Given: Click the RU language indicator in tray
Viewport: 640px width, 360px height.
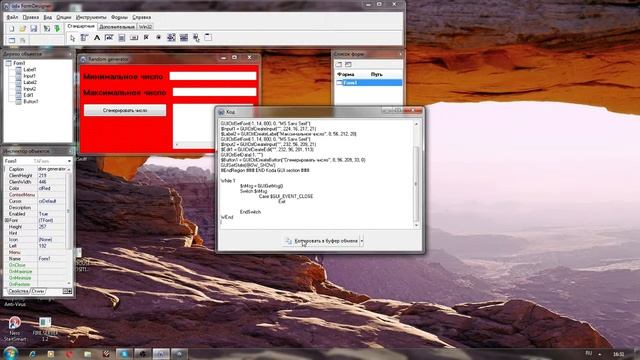Looking at the screenshot, I should (589, 353).
